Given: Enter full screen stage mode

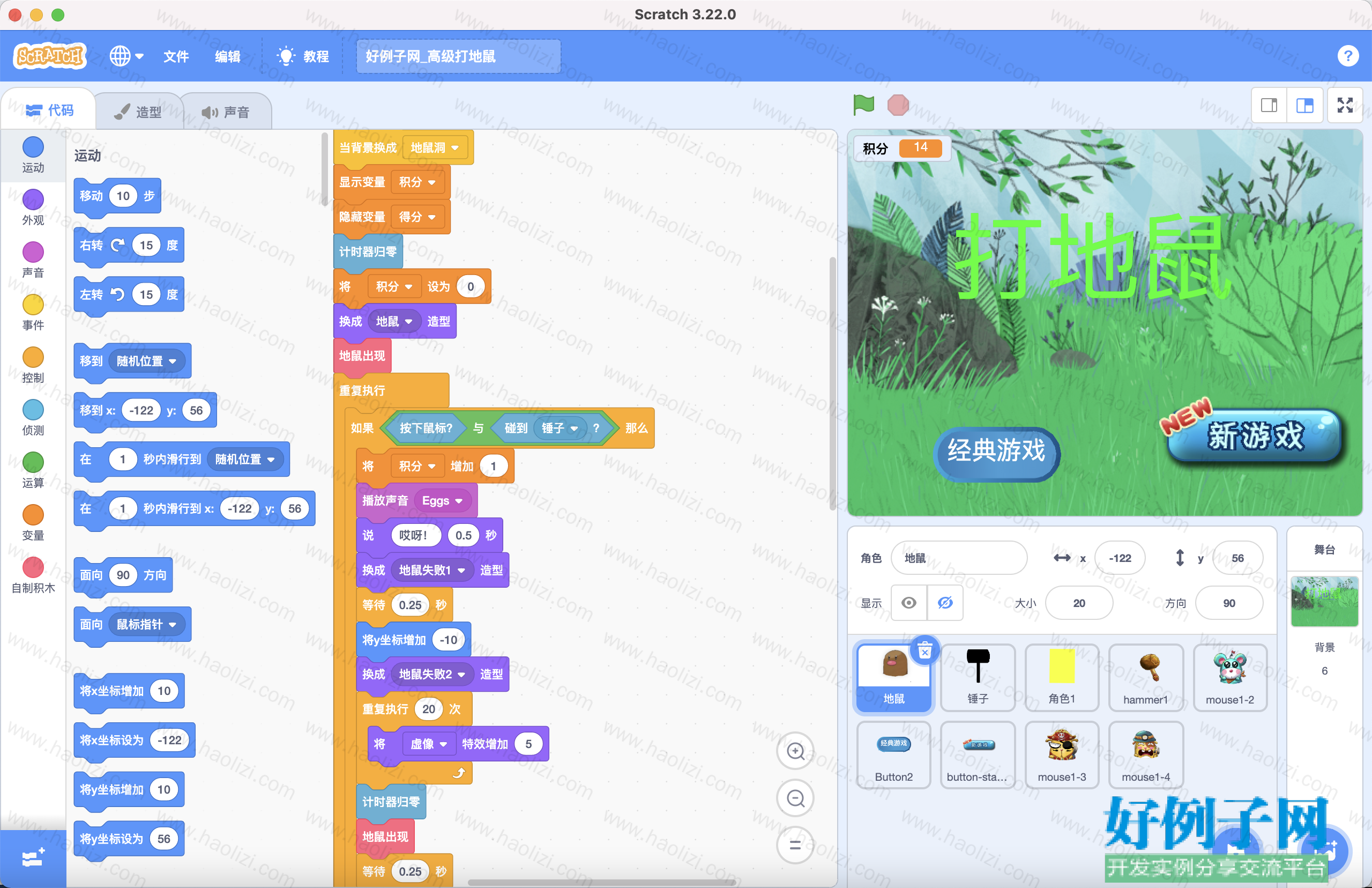Looking at the screenshot, I should click(x=1345, y=105).
